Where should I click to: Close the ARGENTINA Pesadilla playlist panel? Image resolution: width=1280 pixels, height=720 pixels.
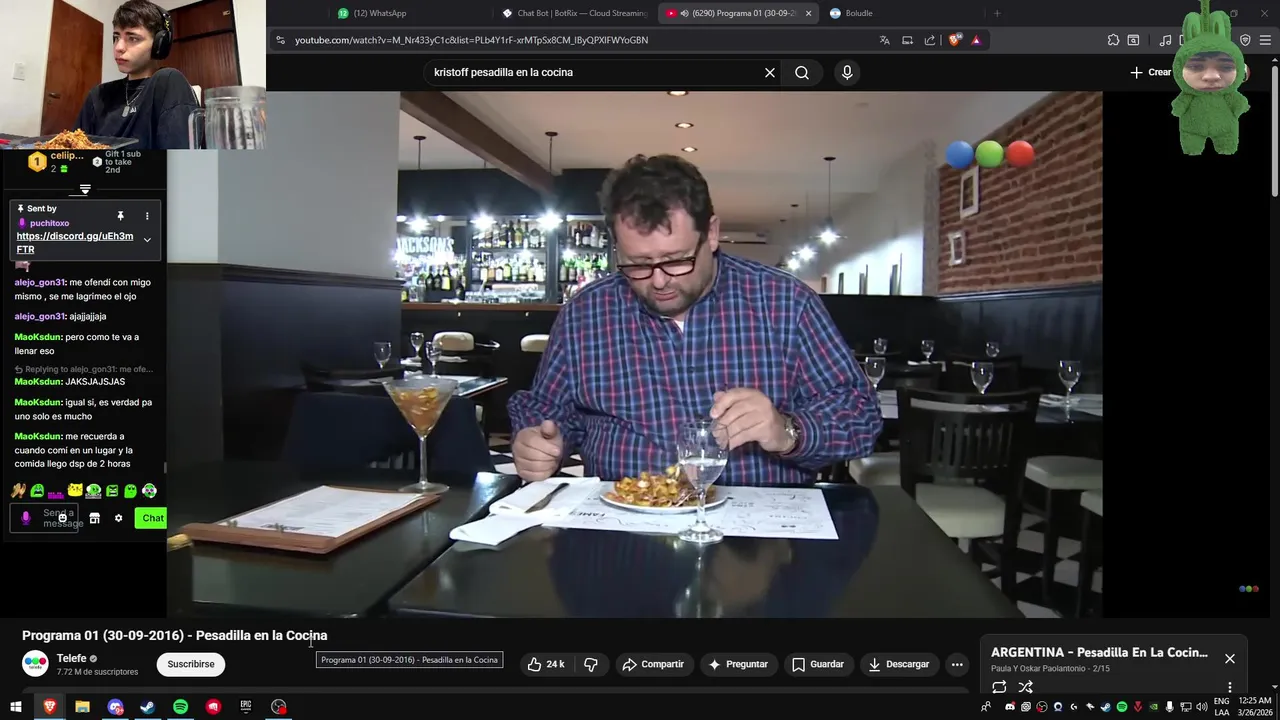1230,659
